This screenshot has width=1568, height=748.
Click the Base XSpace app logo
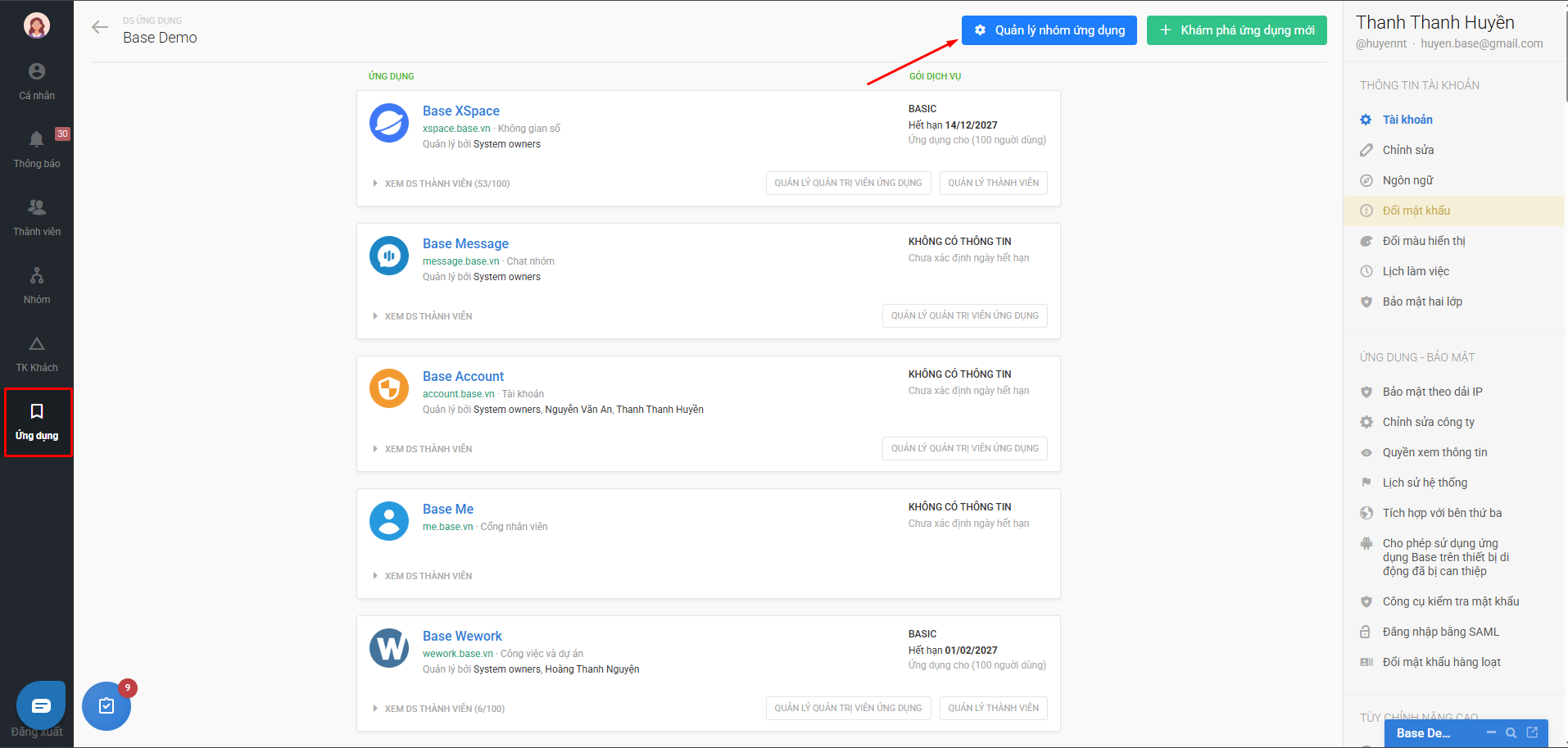tap(389, 123)
